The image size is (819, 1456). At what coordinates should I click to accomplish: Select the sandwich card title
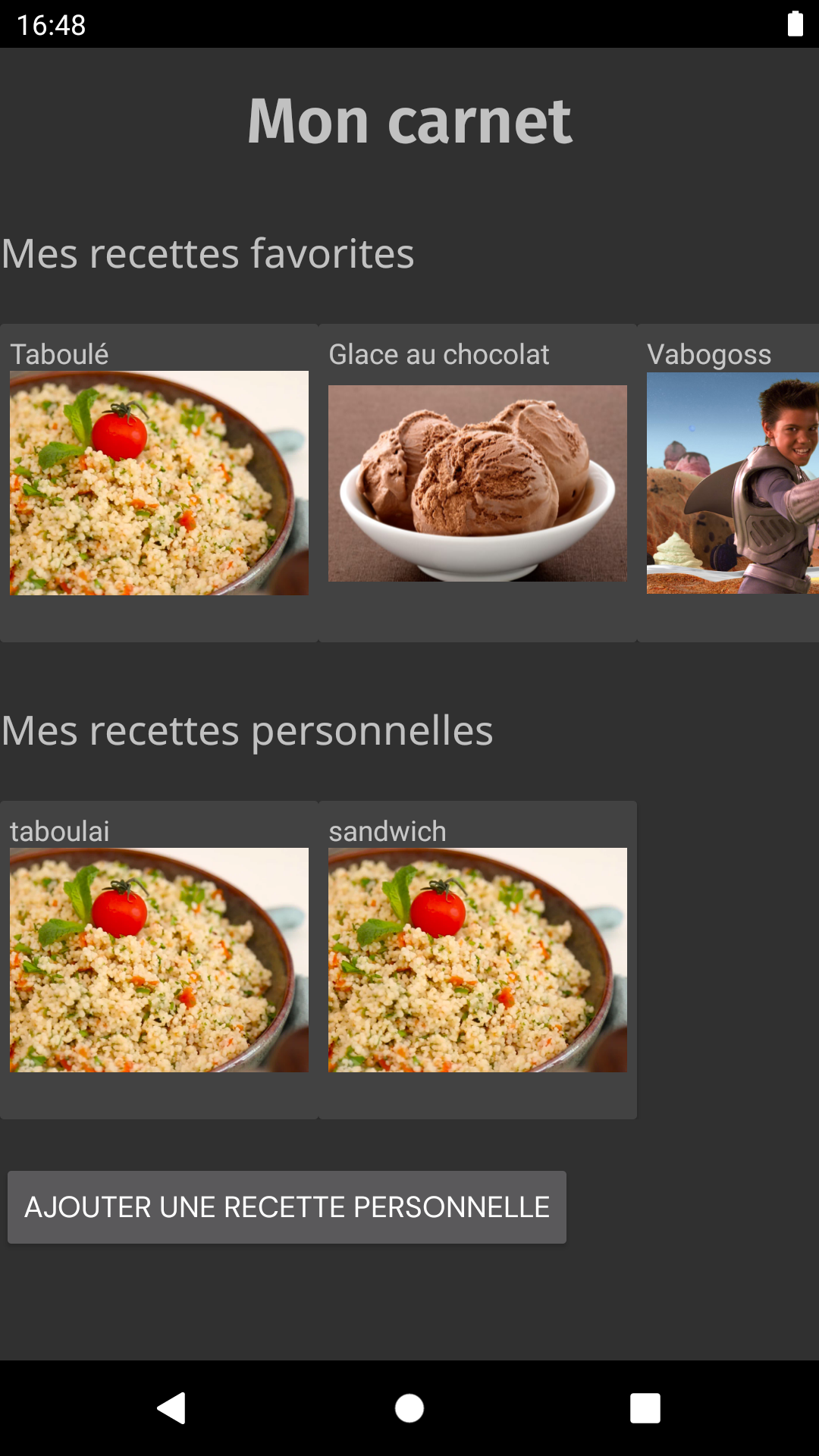388,831
